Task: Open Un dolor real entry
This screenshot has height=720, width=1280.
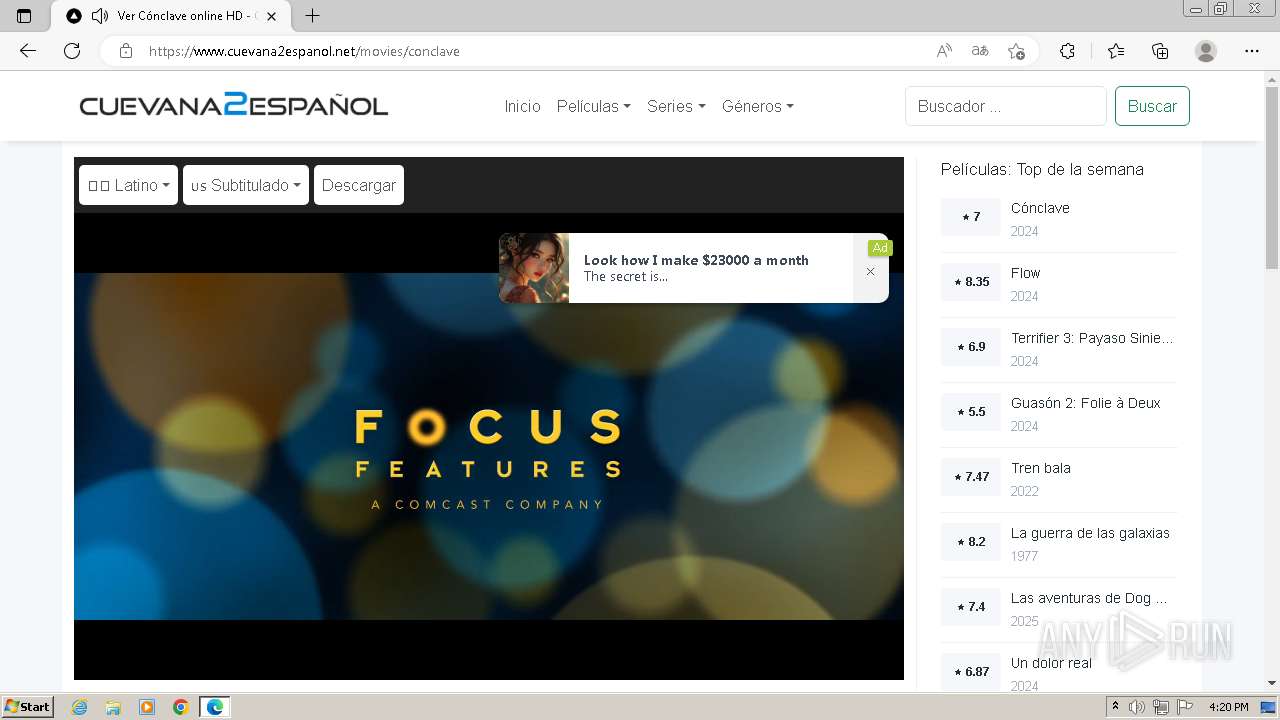Action: click(x=1051, y=663)
